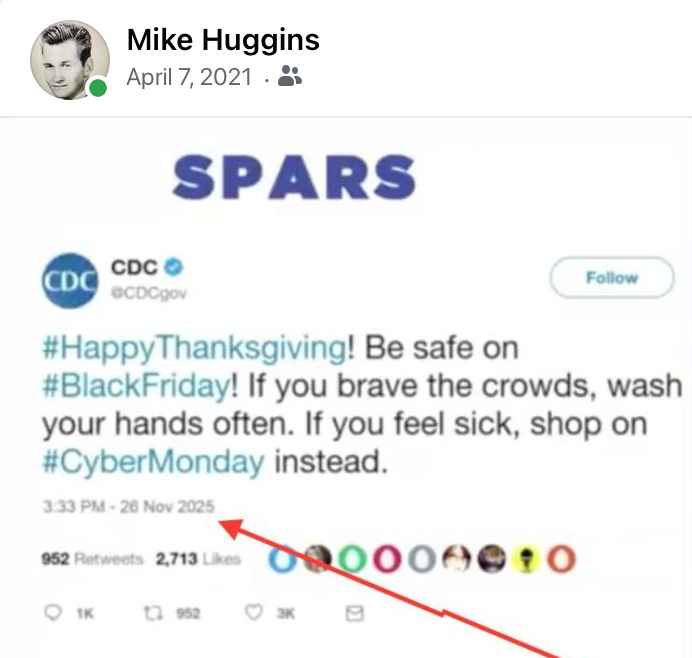
Task: Click the SPARS title in the image
Action: [x=293, y=177]
